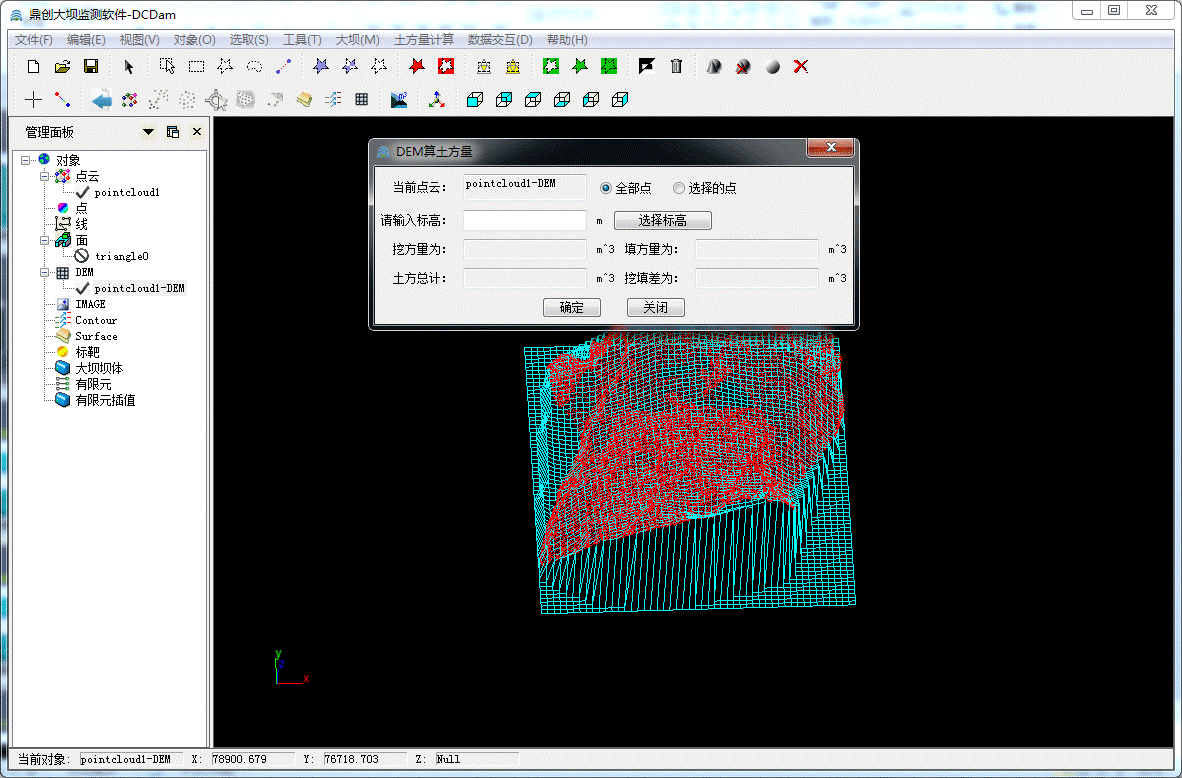Select the crosshair tool icon
This screenshot has height=778, width=1182.
(x=34, y=99)
